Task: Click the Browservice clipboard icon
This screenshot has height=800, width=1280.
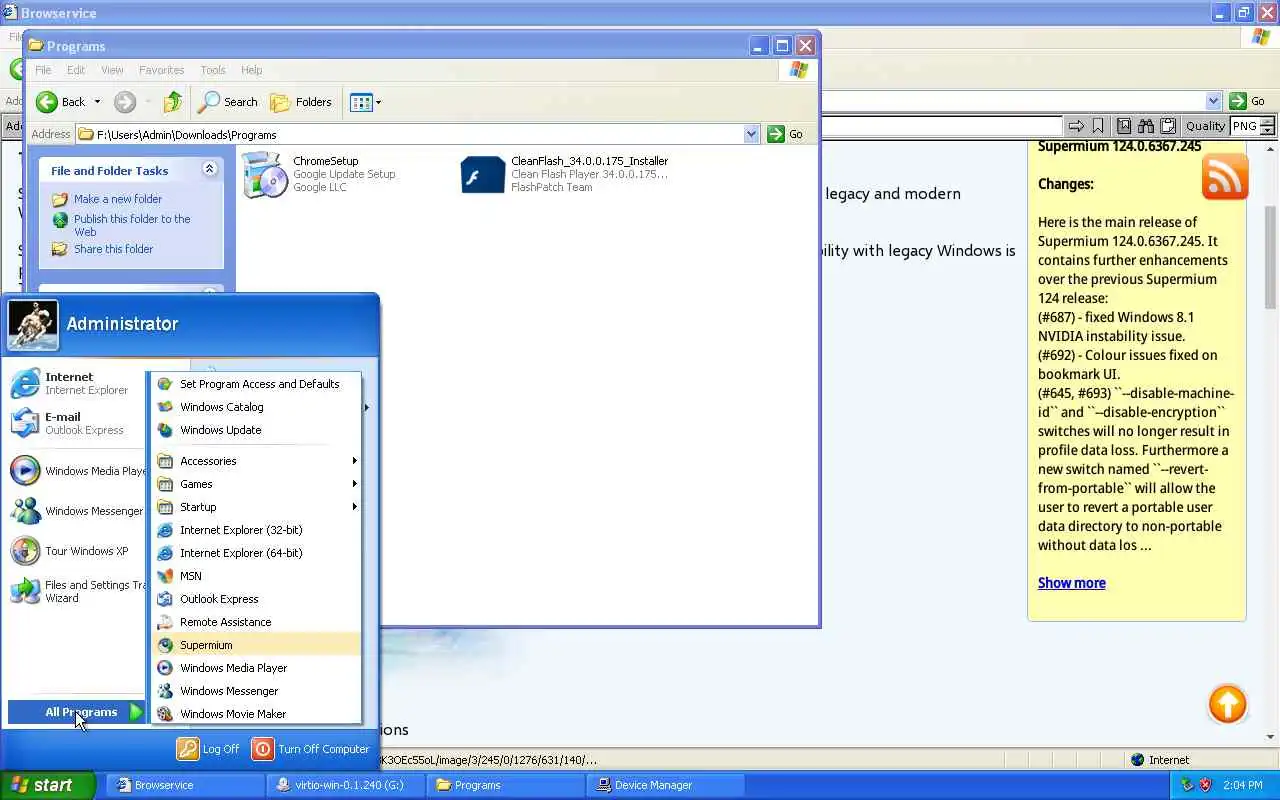Action: [x=1168, y=126]
